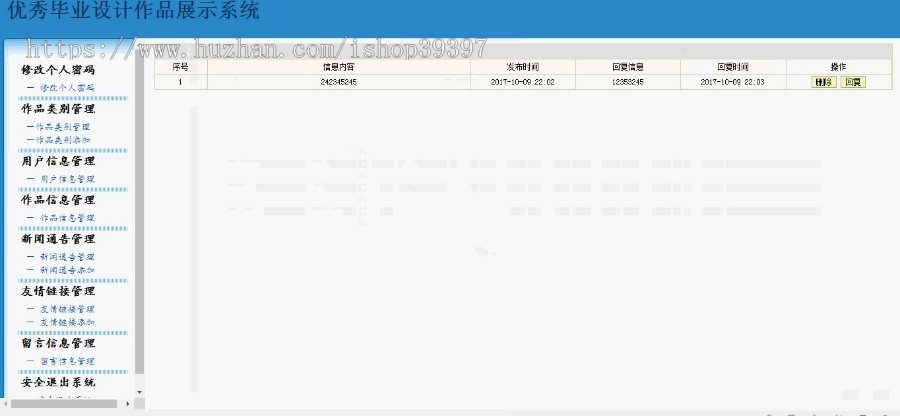Click the 回复 button in row 1
The image size is (900, 416).
click(x=852, y=82)
